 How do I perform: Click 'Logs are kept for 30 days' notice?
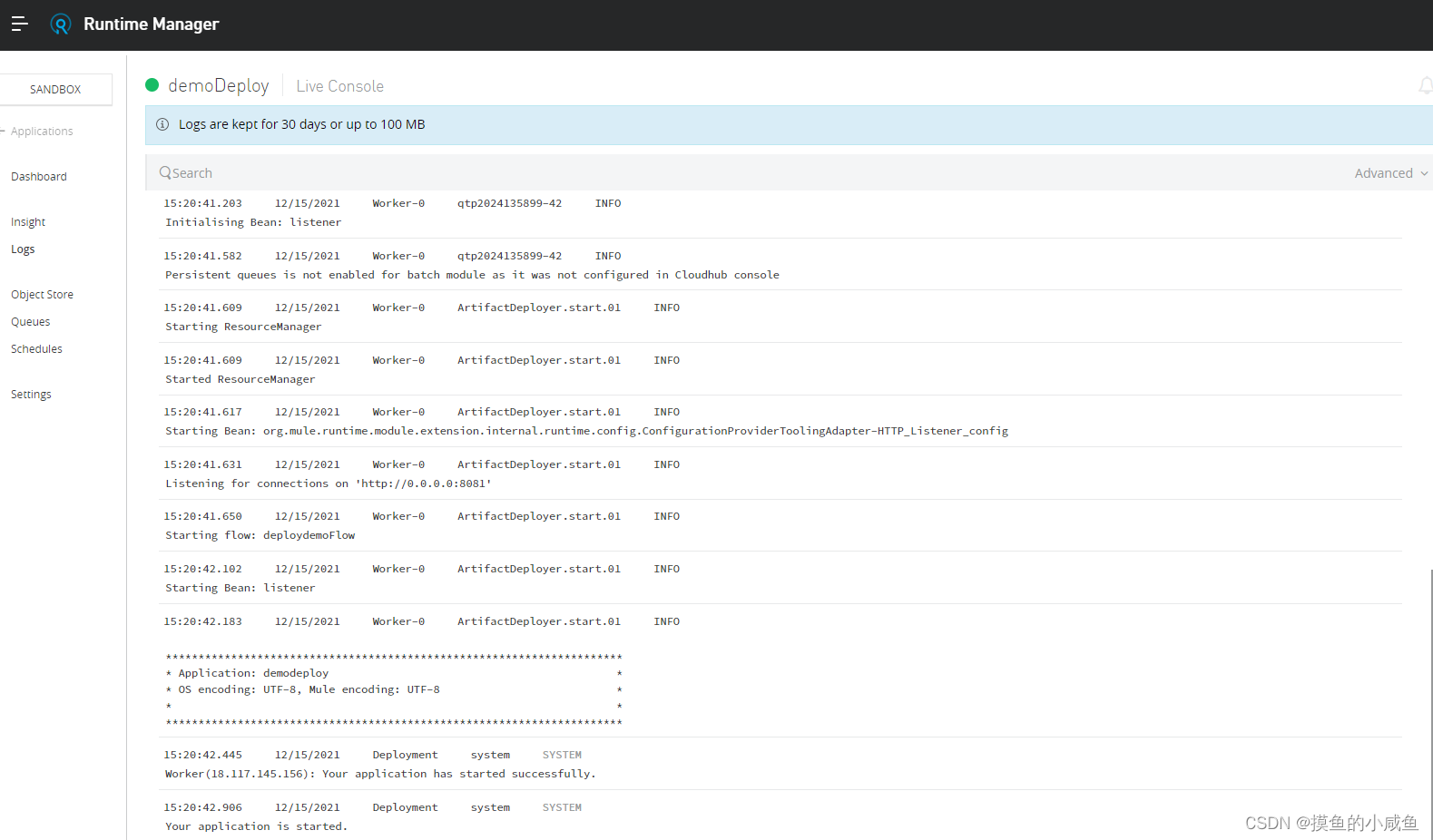pos(301,124)
